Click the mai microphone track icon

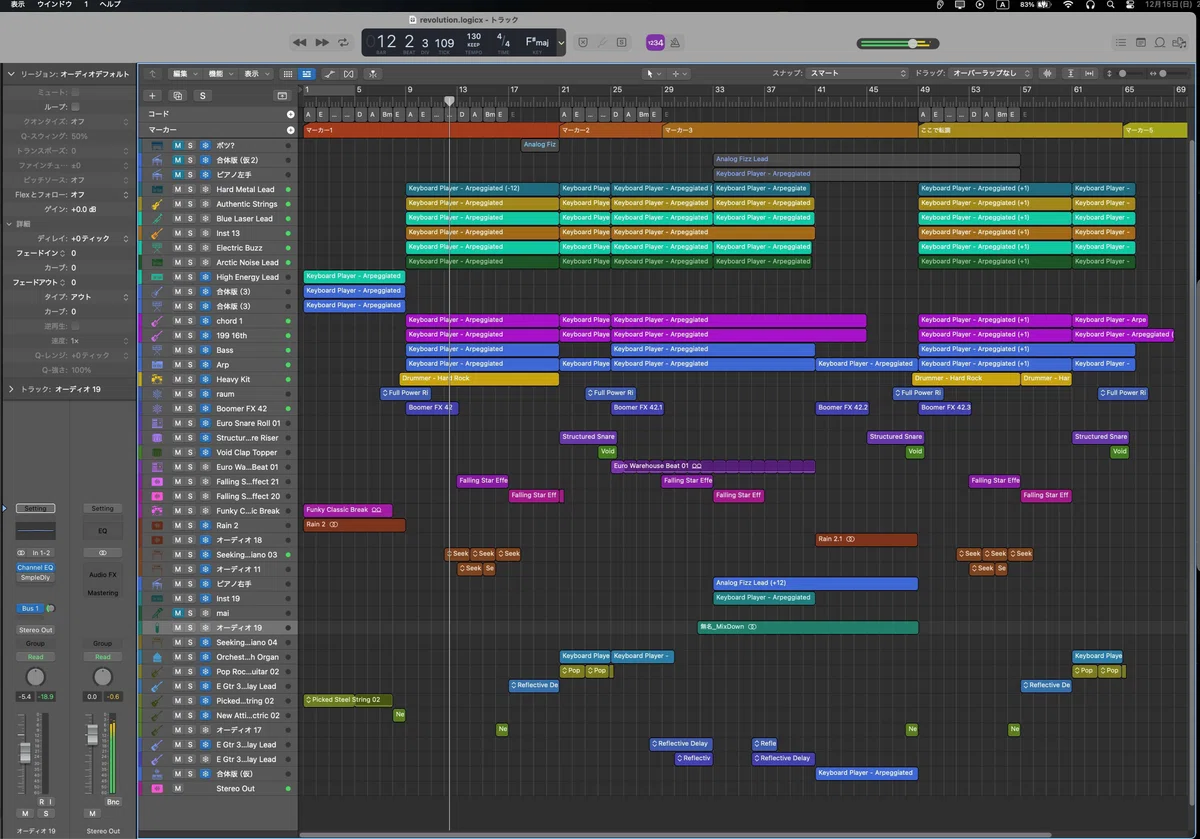click(x=157, y=613)
